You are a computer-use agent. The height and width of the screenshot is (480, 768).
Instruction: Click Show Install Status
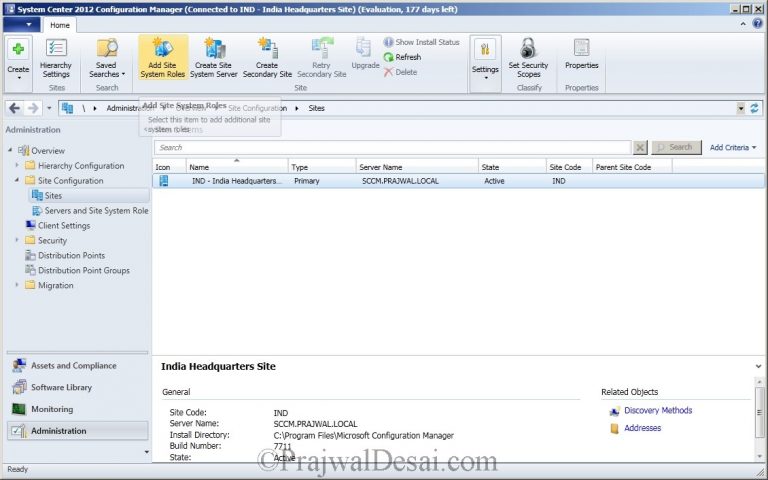click(x=421, y=42)
